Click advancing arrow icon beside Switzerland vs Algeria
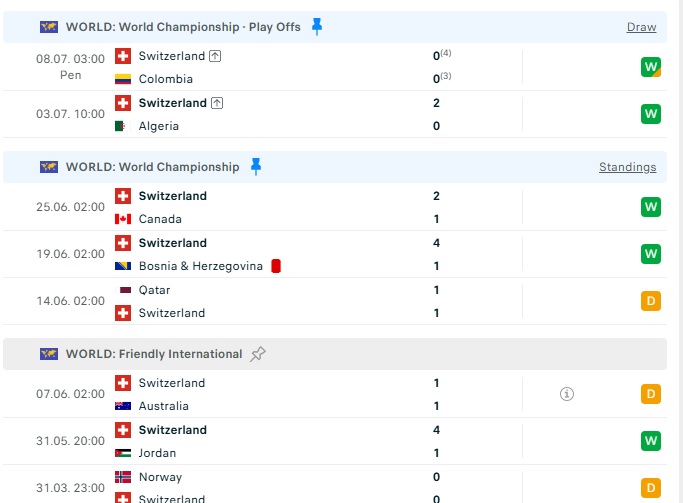Screen dimensions: 683x503 point(217,103)
